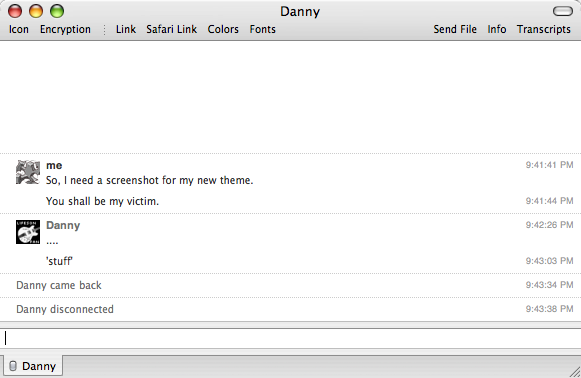Click the 9:43:03 PM timestamp
The width and height of the screenshot is (581, 378).
point(550,261)
